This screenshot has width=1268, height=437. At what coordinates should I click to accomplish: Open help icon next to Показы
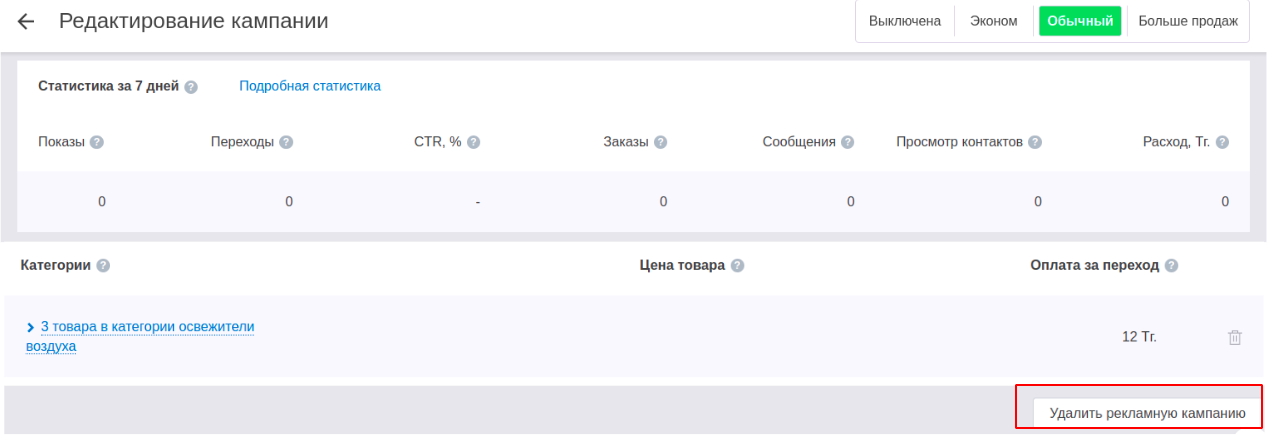point(97,142)
